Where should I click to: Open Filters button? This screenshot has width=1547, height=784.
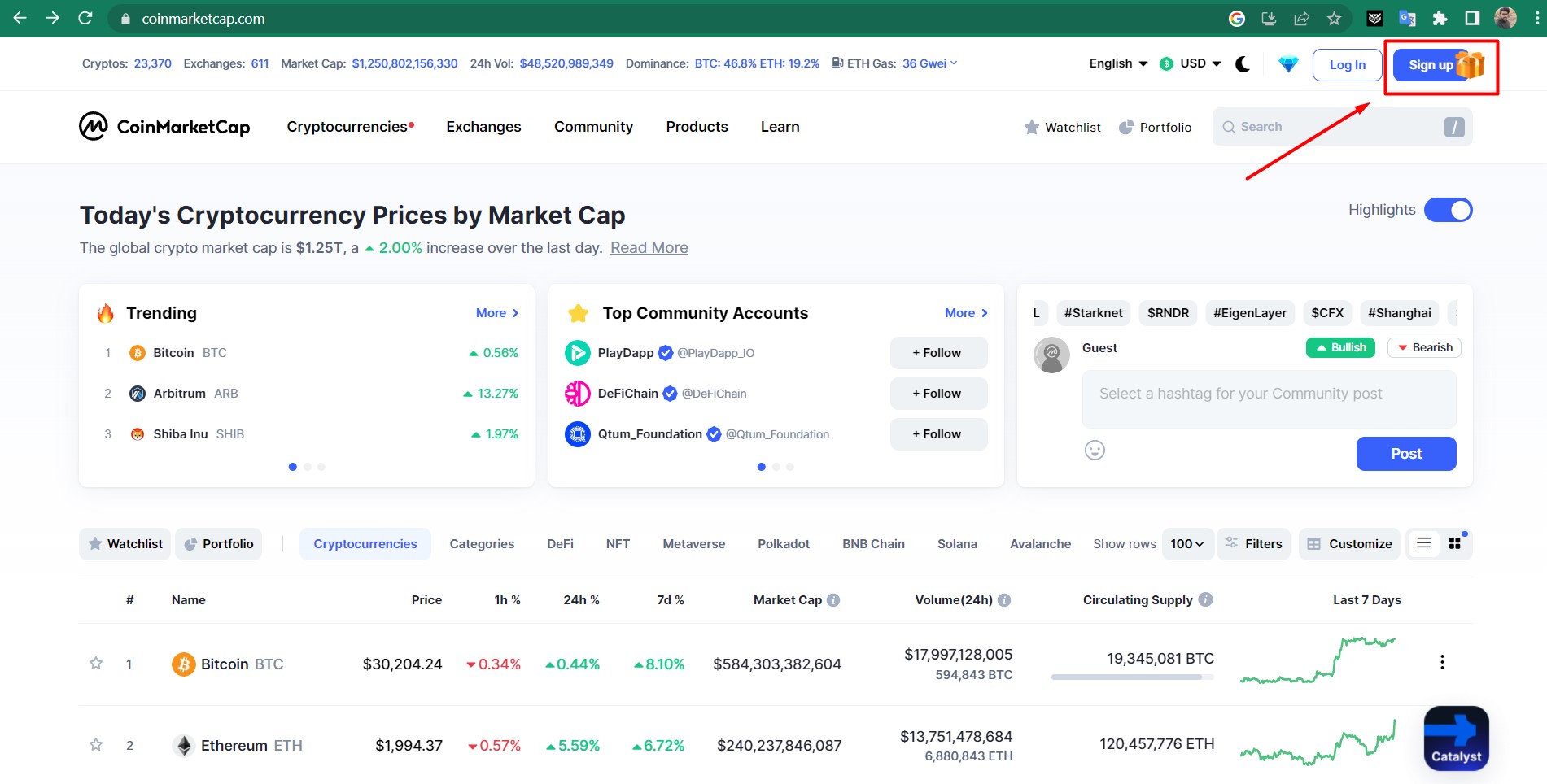click(x=1254, y=543)
